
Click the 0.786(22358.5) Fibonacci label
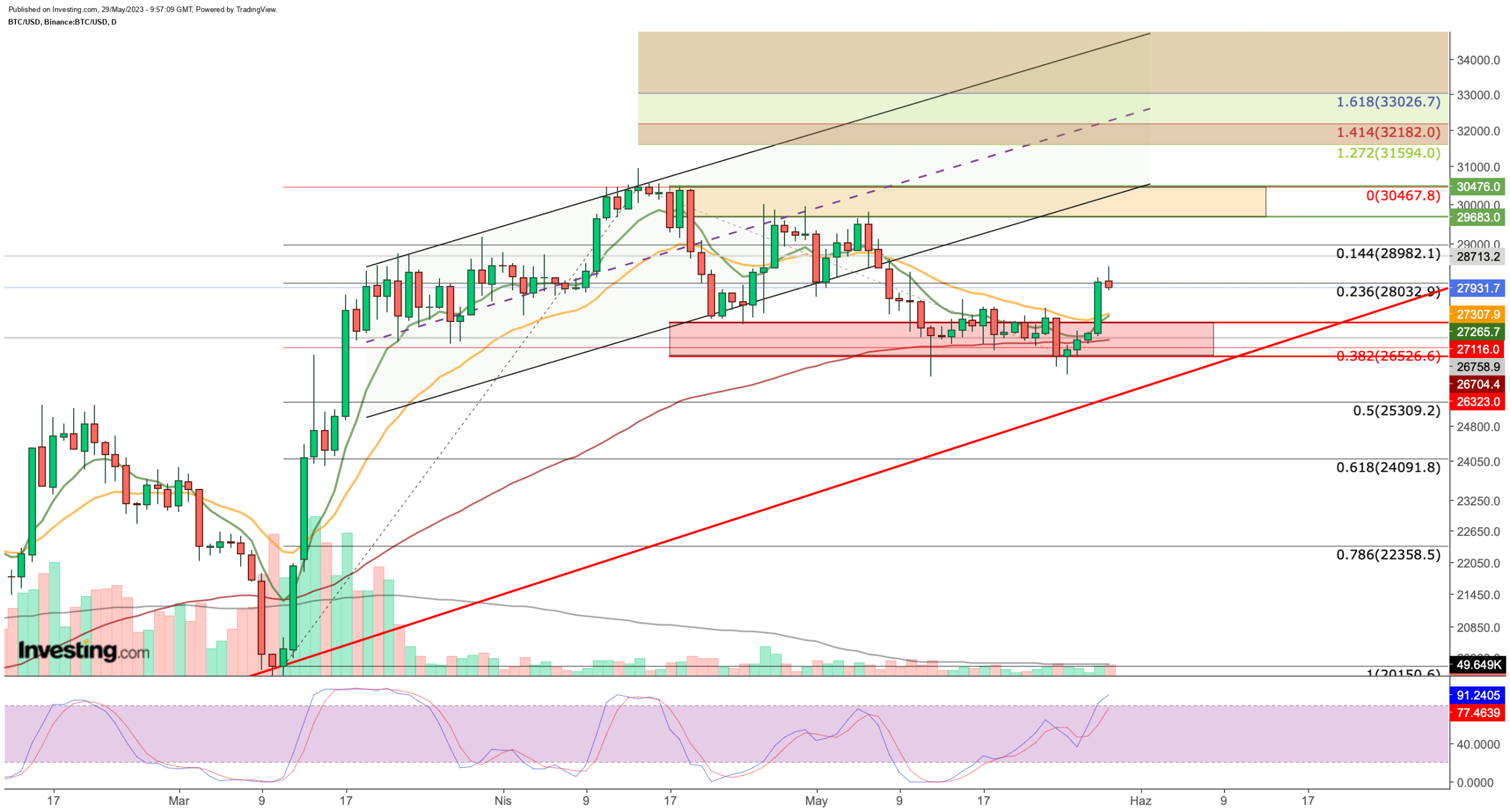pyautogui.click(x=1387, y=554)
